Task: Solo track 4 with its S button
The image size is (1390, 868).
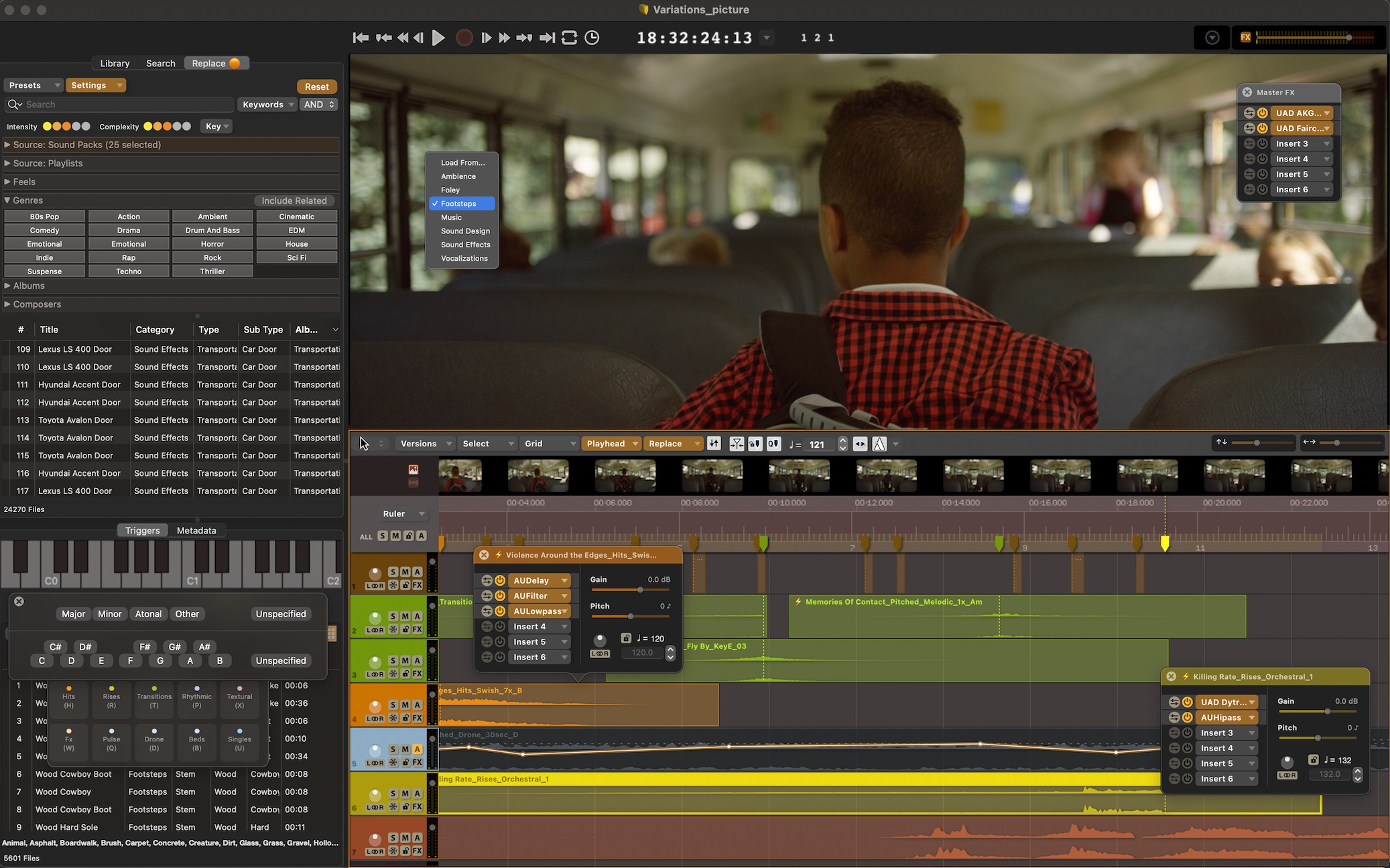Action: [393, 704]
